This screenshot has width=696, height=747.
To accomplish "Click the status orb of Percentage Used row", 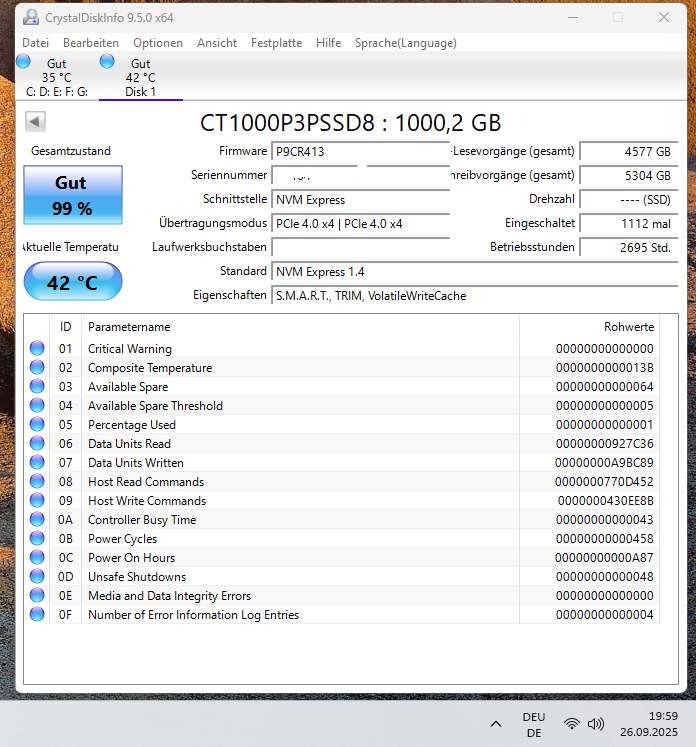I will pos(37,424).
